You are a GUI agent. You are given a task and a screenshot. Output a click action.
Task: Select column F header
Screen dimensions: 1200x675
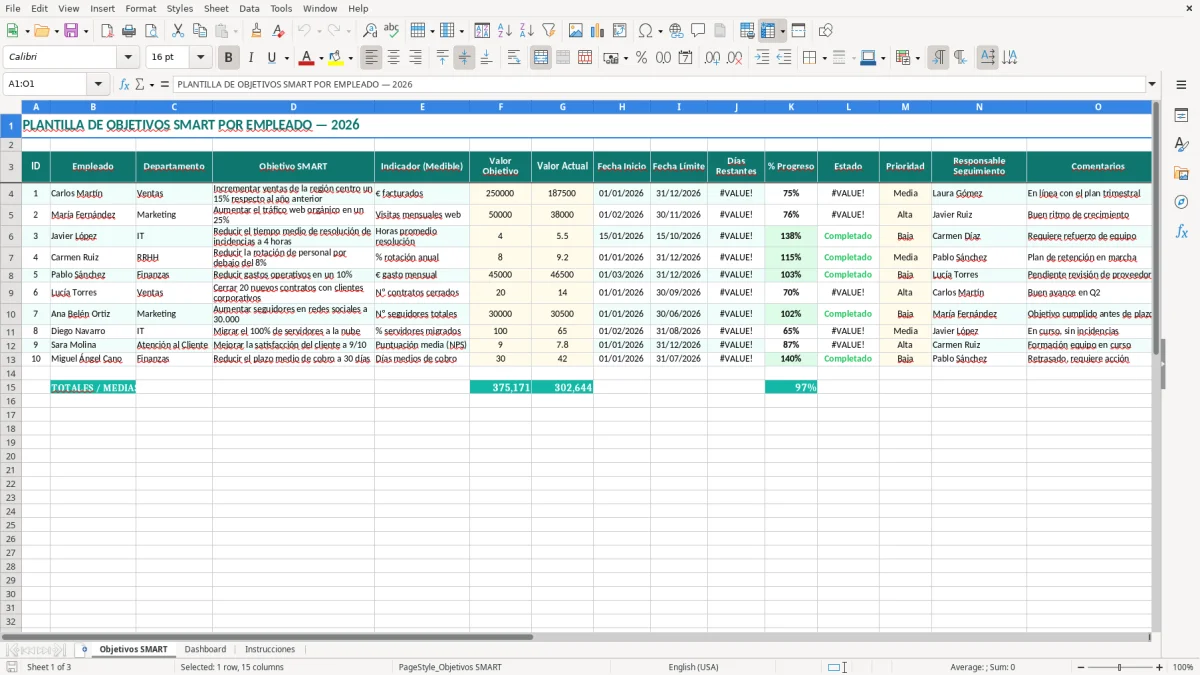(501, 107)
